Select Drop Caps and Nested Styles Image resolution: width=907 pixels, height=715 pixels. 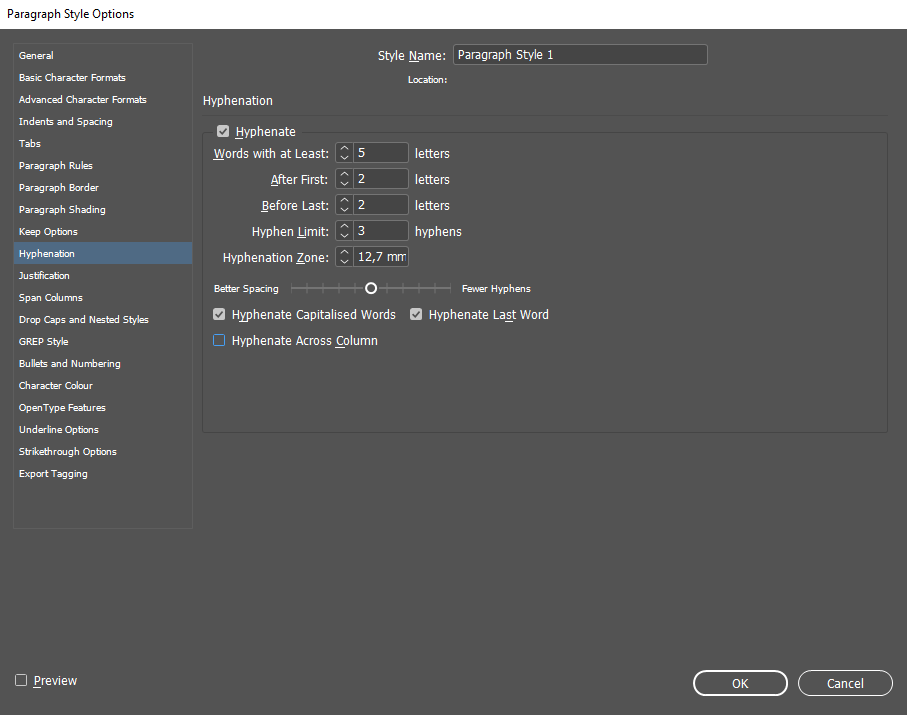(x=84, y=320)
